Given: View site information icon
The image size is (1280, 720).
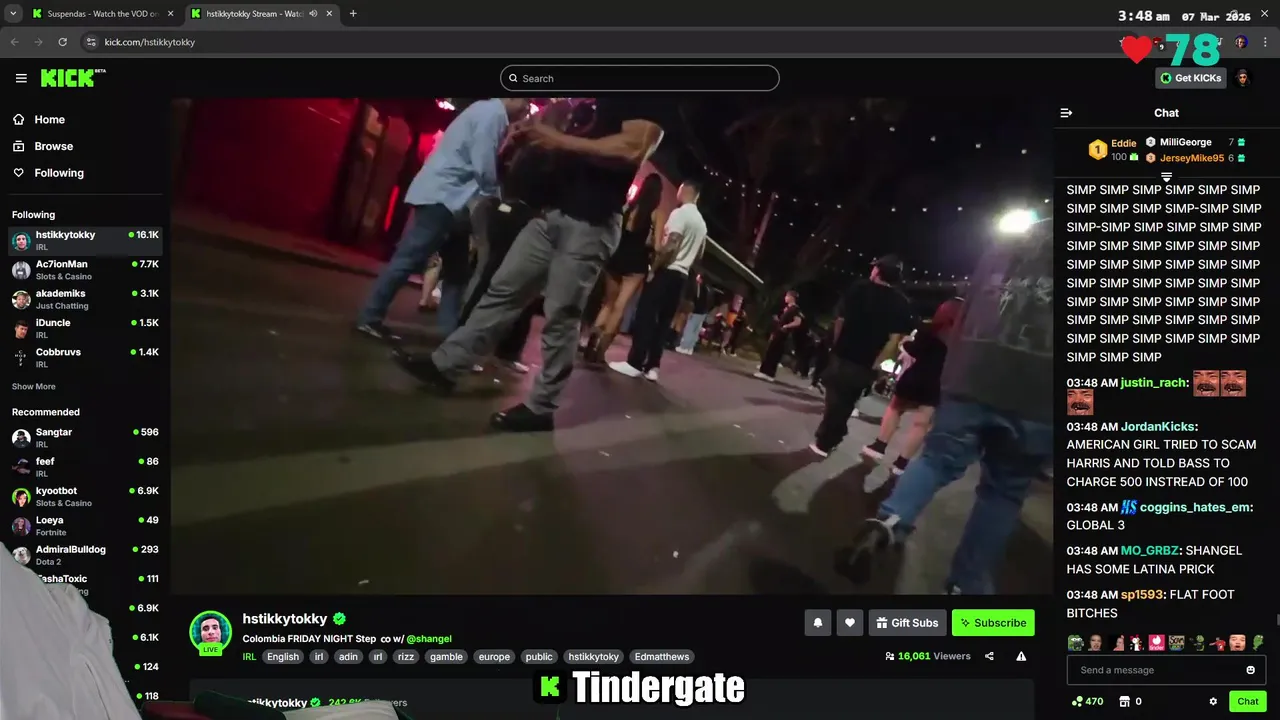Looking at the screenshot, I should pos(91,42).
